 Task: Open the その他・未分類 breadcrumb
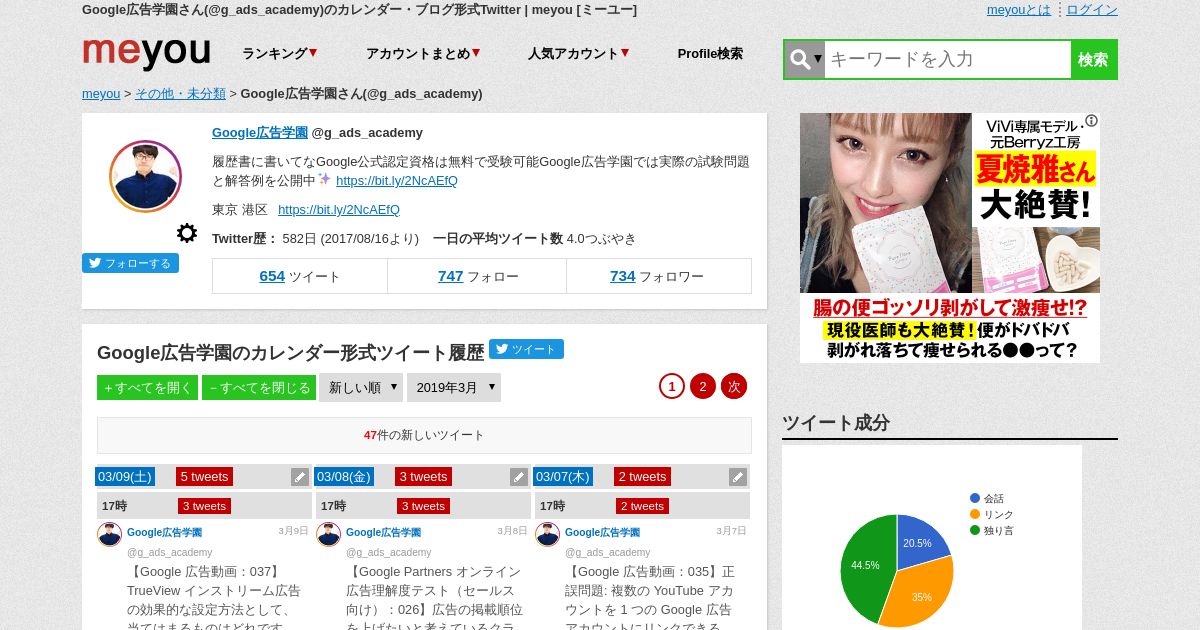[180, 94]
